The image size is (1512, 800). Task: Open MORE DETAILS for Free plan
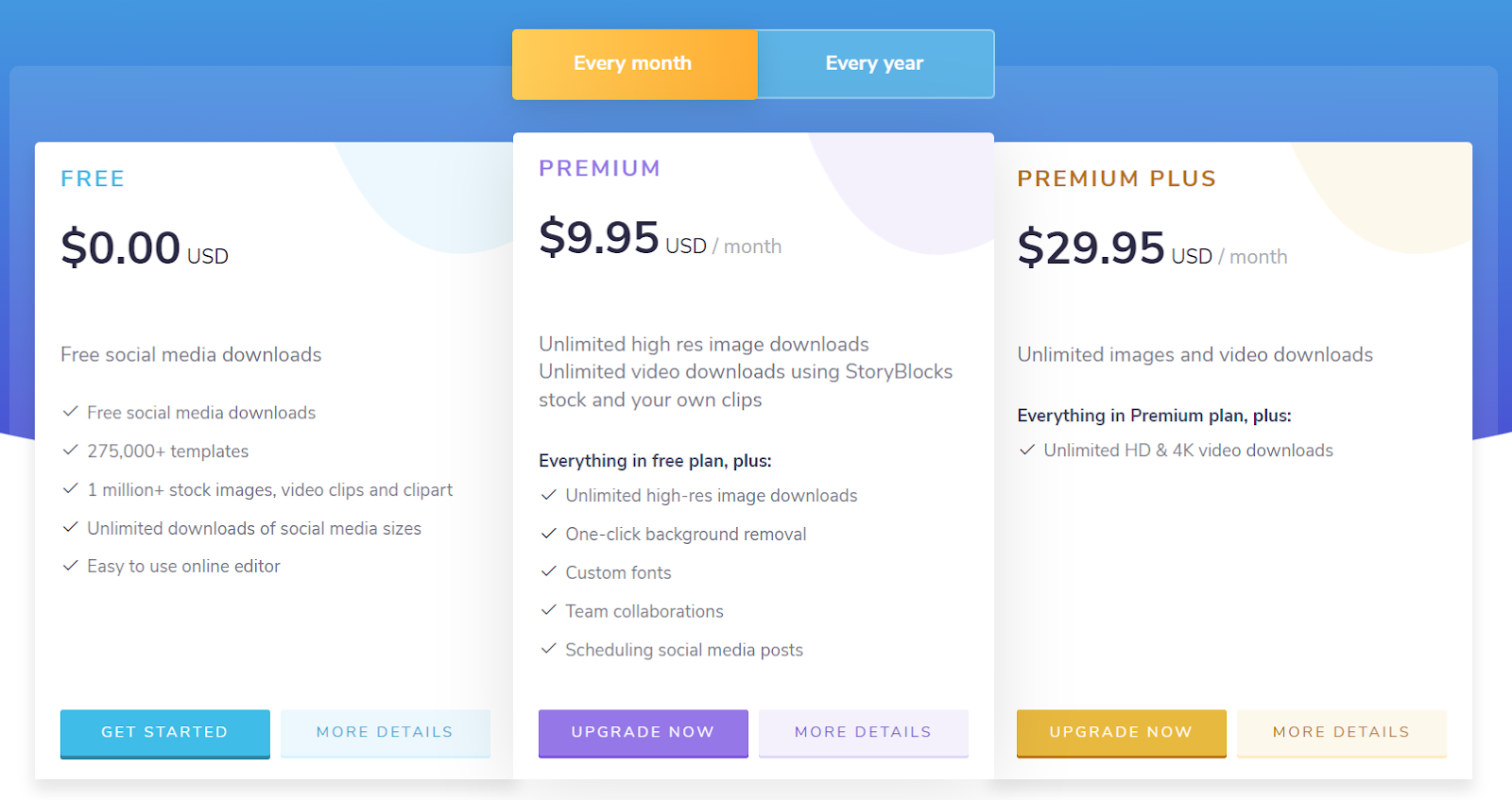click(385, 732)
